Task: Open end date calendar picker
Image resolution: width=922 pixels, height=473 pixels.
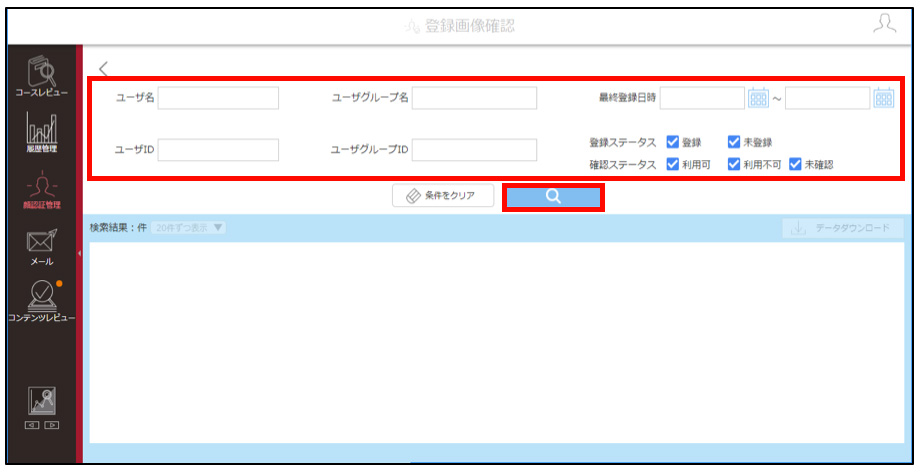Action: click(x=883, y=98)
